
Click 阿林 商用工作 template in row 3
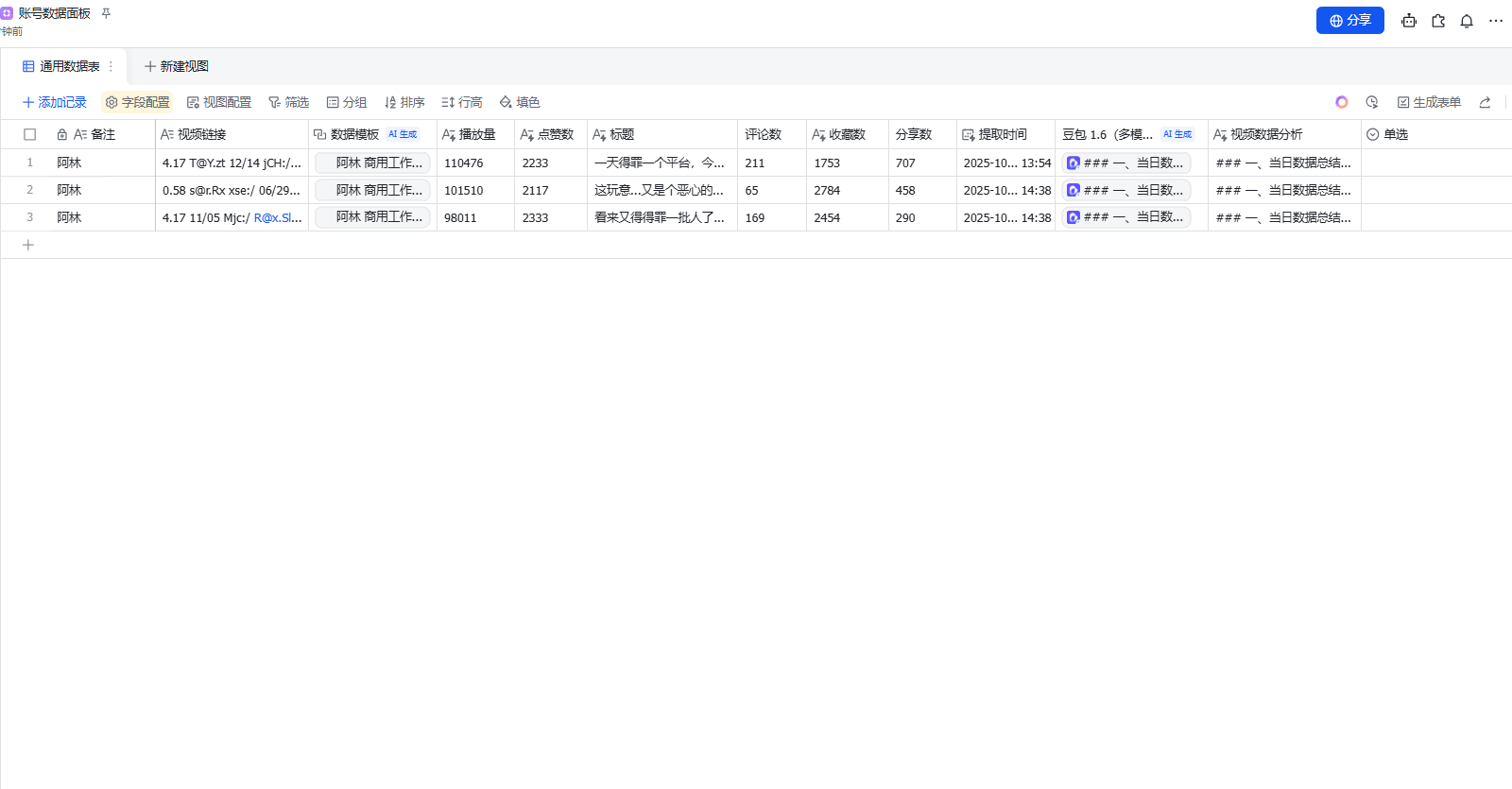click(372, 217)
